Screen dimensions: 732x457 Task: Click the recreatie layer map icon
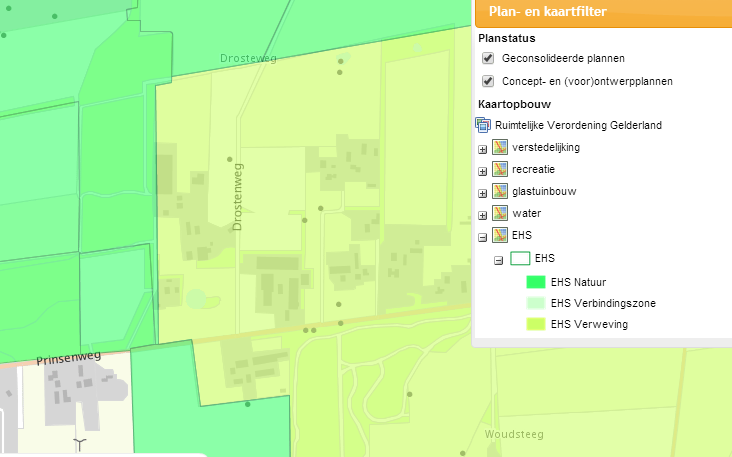[500, 170]
